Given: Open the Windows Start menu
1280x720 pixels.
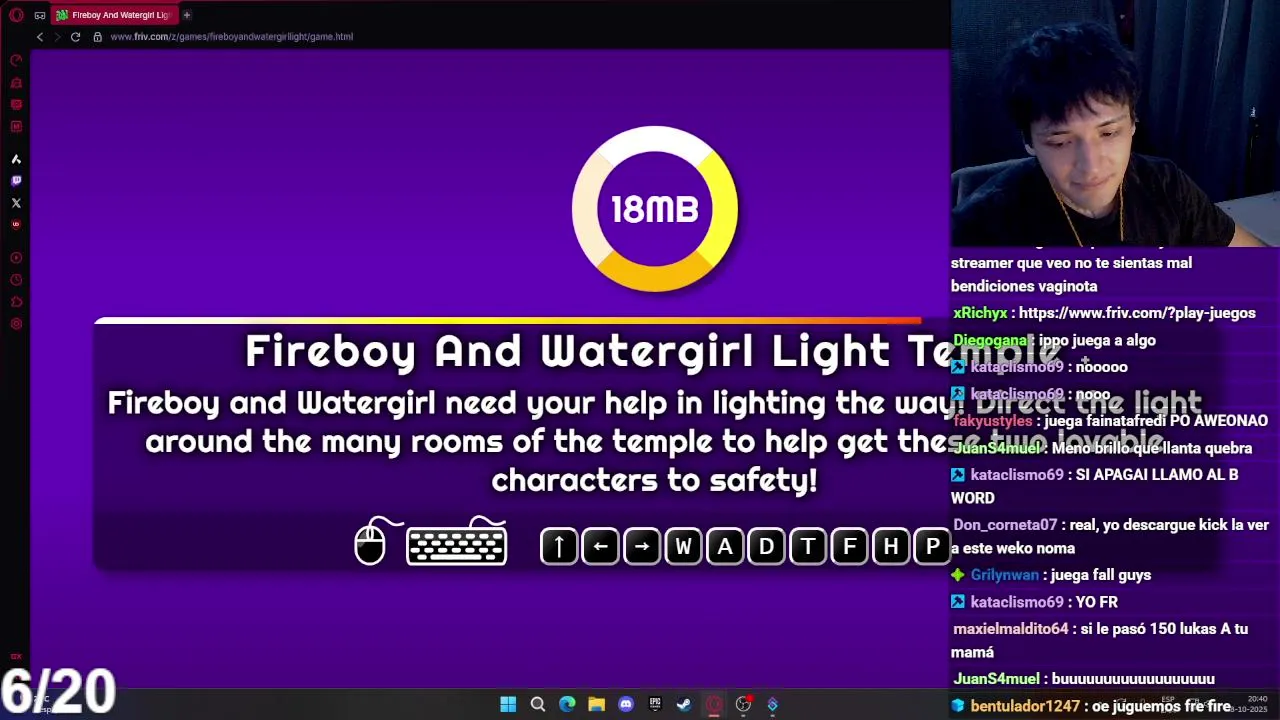Looking at the screenshot, I should click(508, 704).
